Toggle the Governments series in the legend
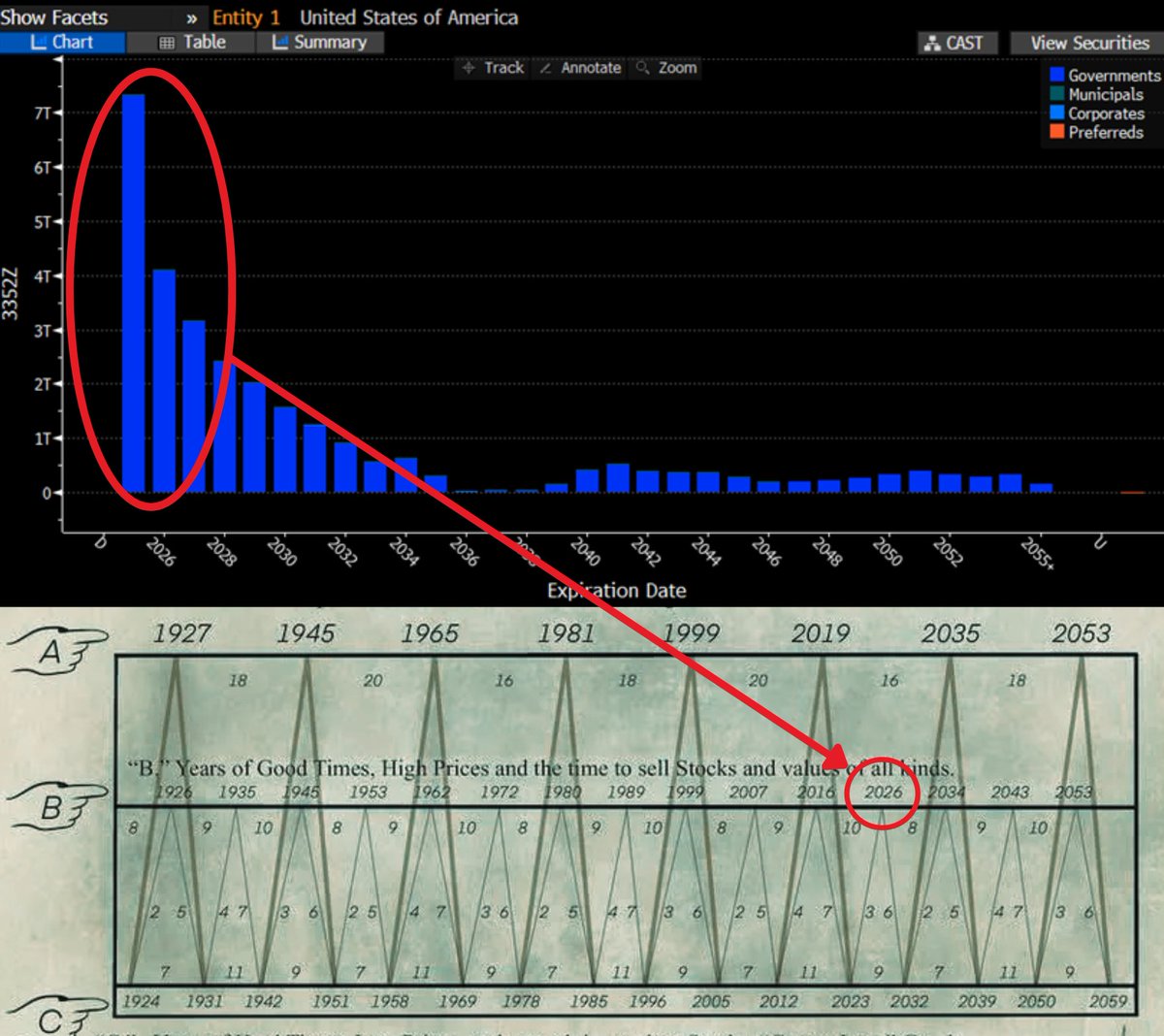 1114,75
